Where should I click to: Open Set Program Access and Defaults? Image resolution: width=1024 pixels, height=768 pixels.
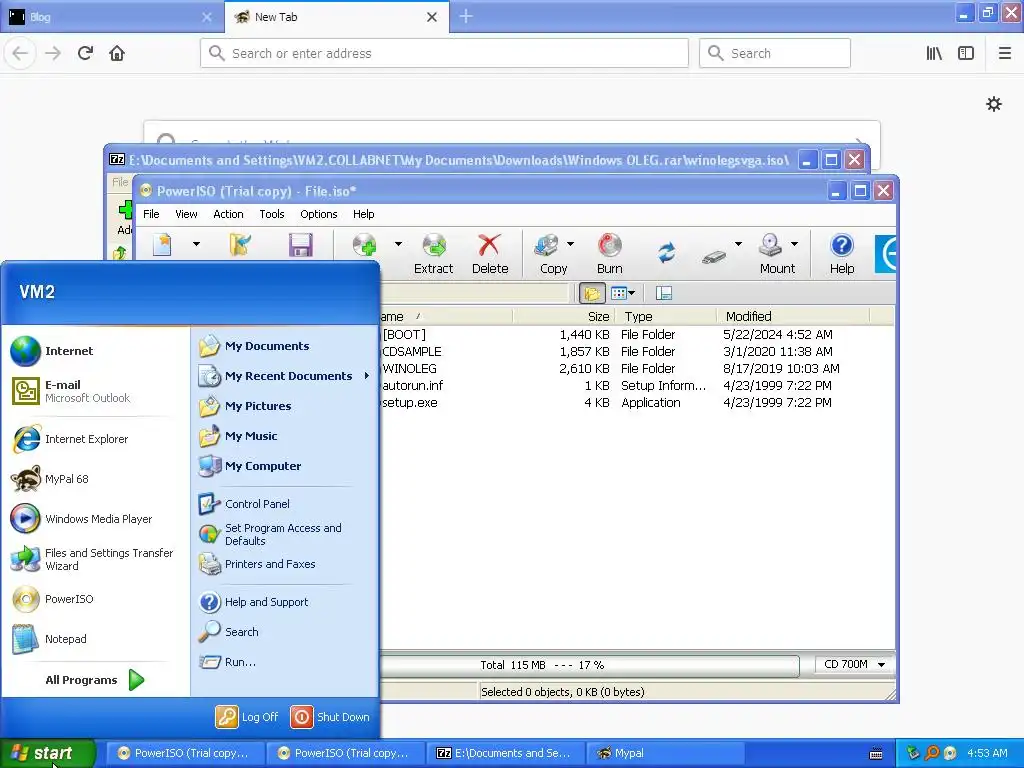tap(285, 534)
